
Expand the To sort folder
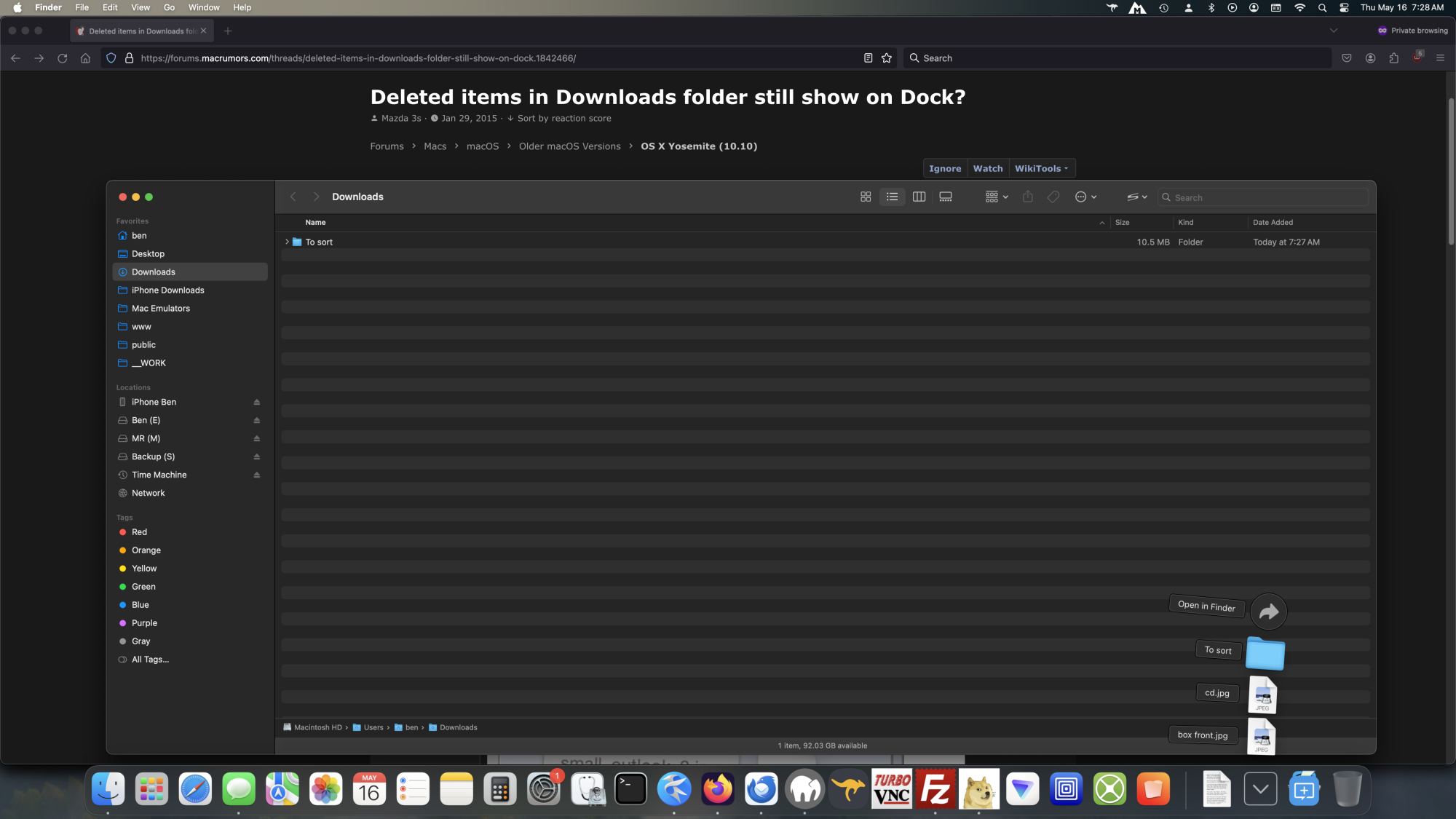(x=287, y=242)
